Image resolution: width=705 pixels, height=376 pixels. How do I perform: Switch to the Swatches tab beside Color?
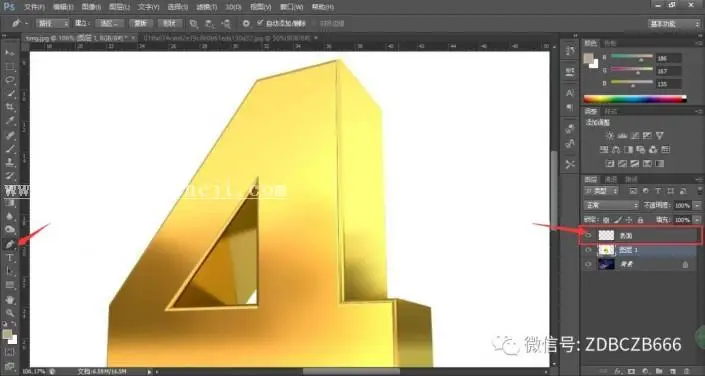click(609, 43)
